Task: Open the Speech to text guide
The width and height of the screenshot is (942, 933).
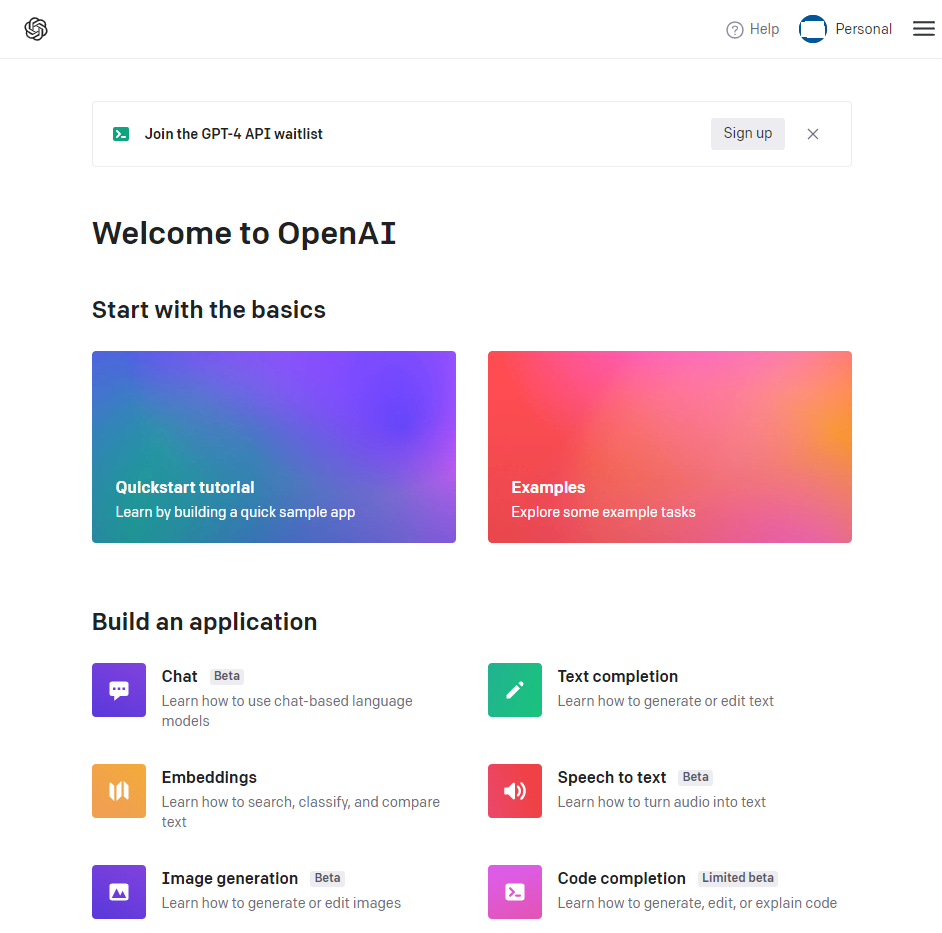Action: (x=612, y=777)
